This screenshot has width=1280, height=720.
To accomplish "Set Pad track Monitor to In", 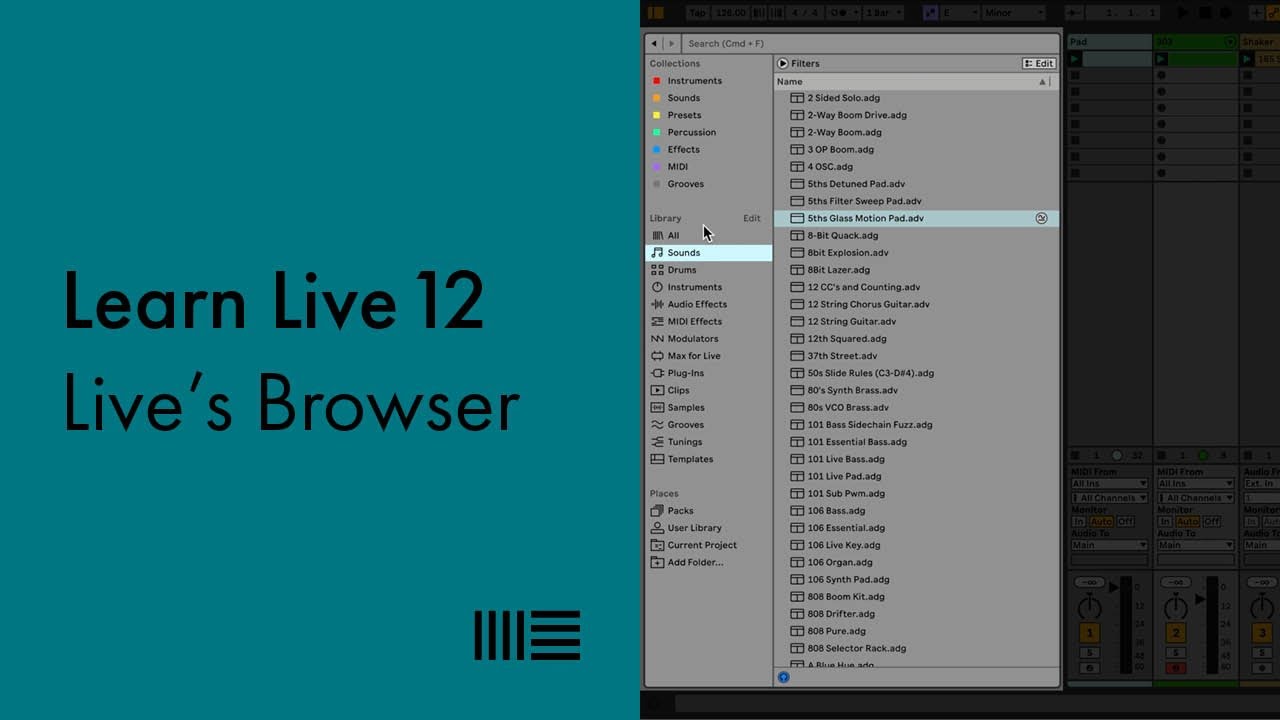I will point(1079,522).
